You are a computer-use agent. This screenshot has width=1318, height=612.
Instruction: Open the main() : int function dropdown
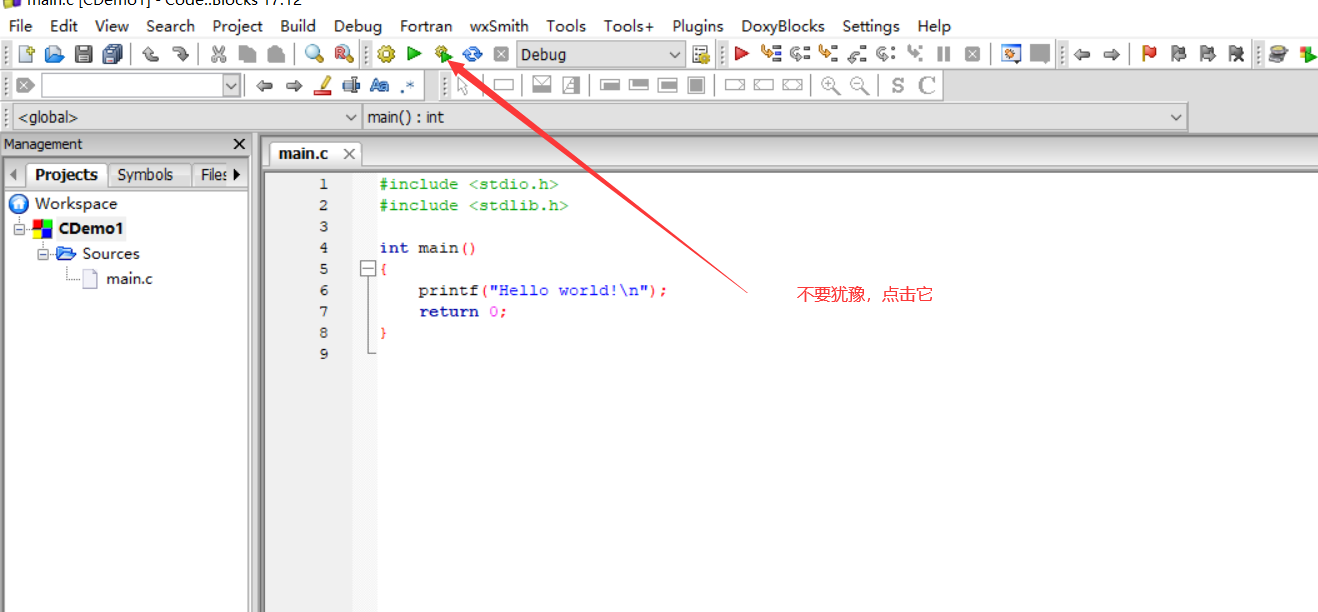(775, 117)
